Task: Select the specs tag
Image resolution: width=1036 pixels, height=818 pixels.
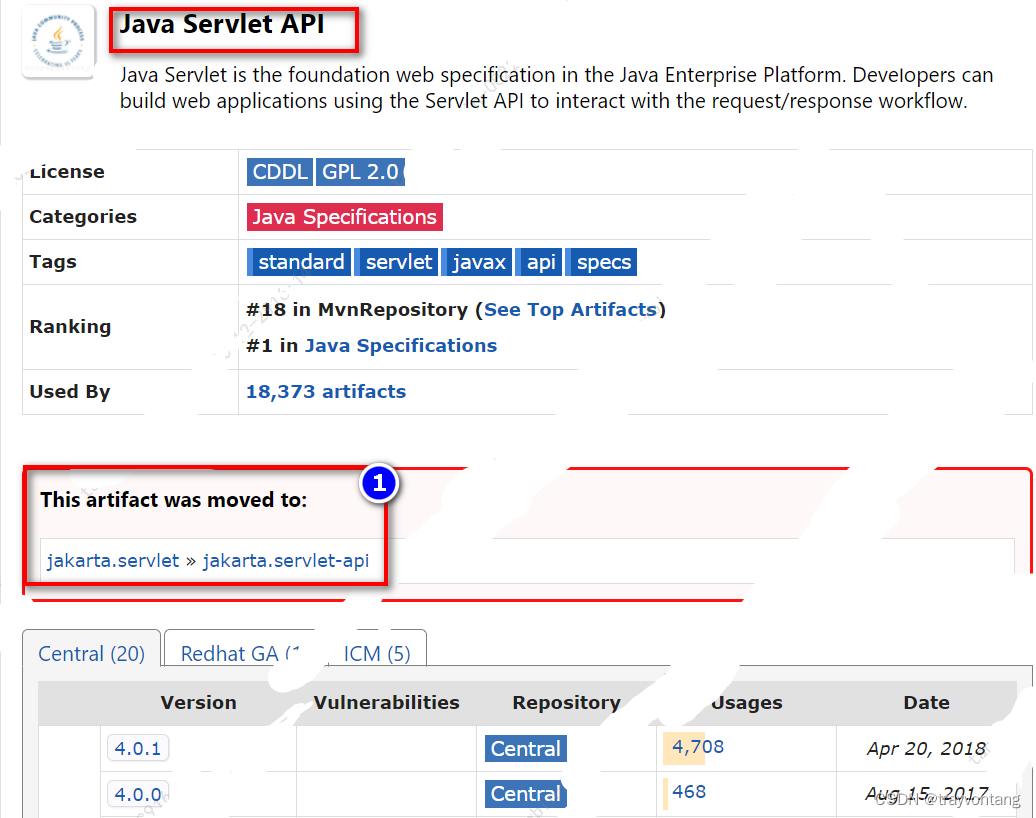Action: 602,262
